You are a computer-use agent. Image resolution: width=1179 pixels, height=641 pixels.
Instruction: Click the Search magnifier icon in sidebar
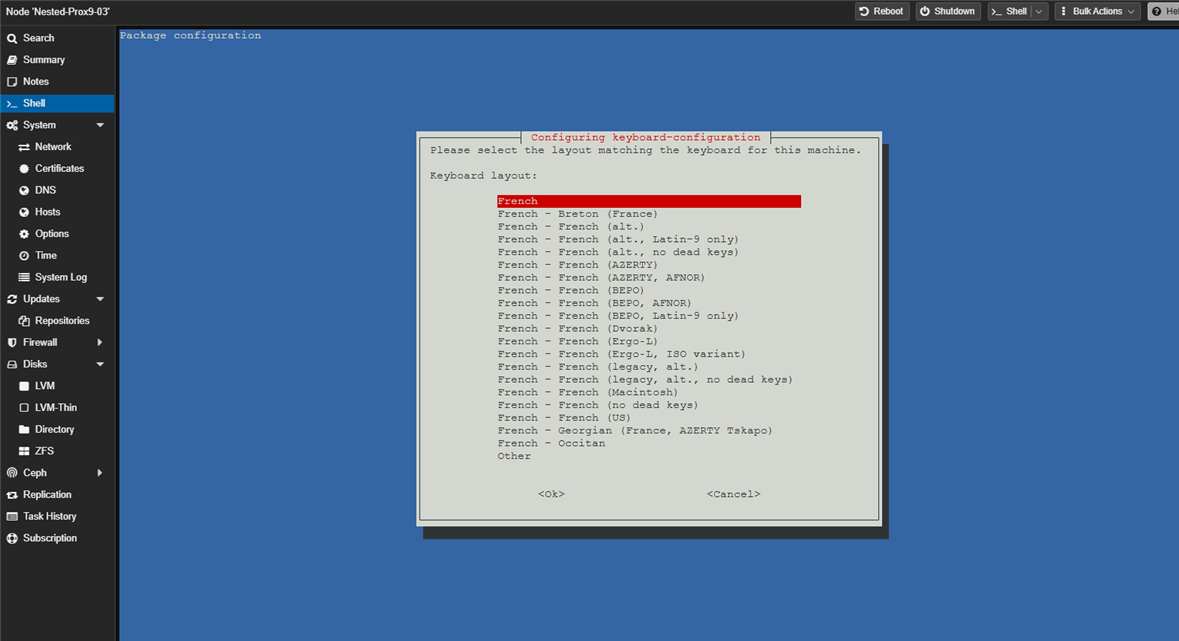[12, 38]
